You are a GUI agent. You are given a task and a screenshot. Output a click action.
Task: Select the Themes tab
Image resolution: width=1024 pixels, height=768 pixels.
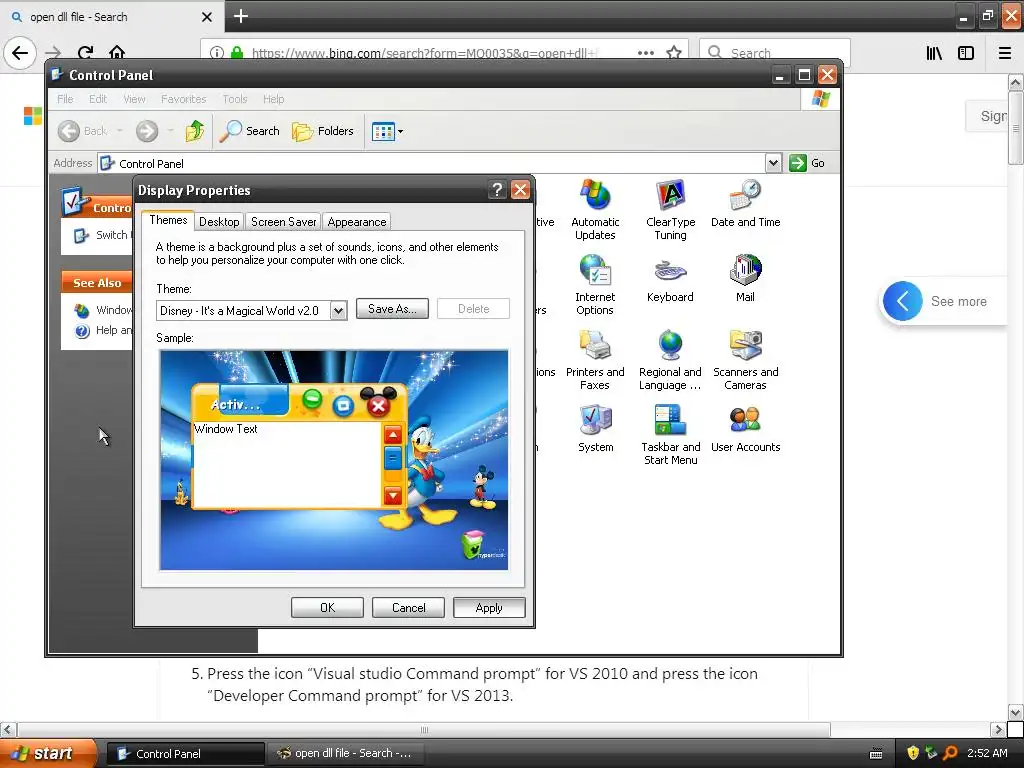(x=168, y=220)
